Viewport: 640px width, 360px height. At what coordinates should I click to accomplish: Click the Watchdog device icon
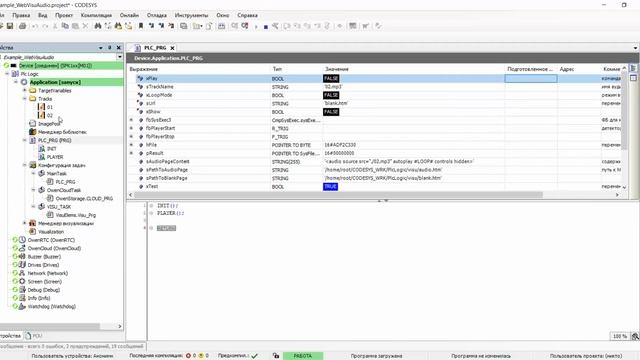pyautogui.click(x=22, y=307)
